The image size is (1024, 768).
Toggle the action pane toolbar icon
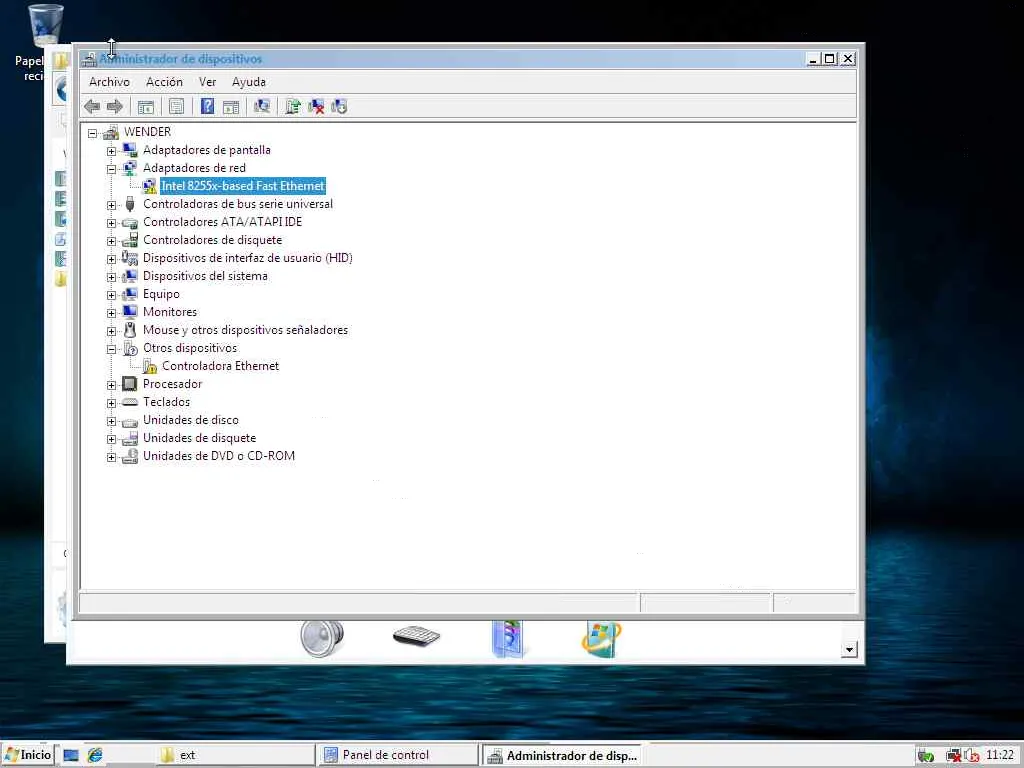pyautogui.click(x=231, y=106)
